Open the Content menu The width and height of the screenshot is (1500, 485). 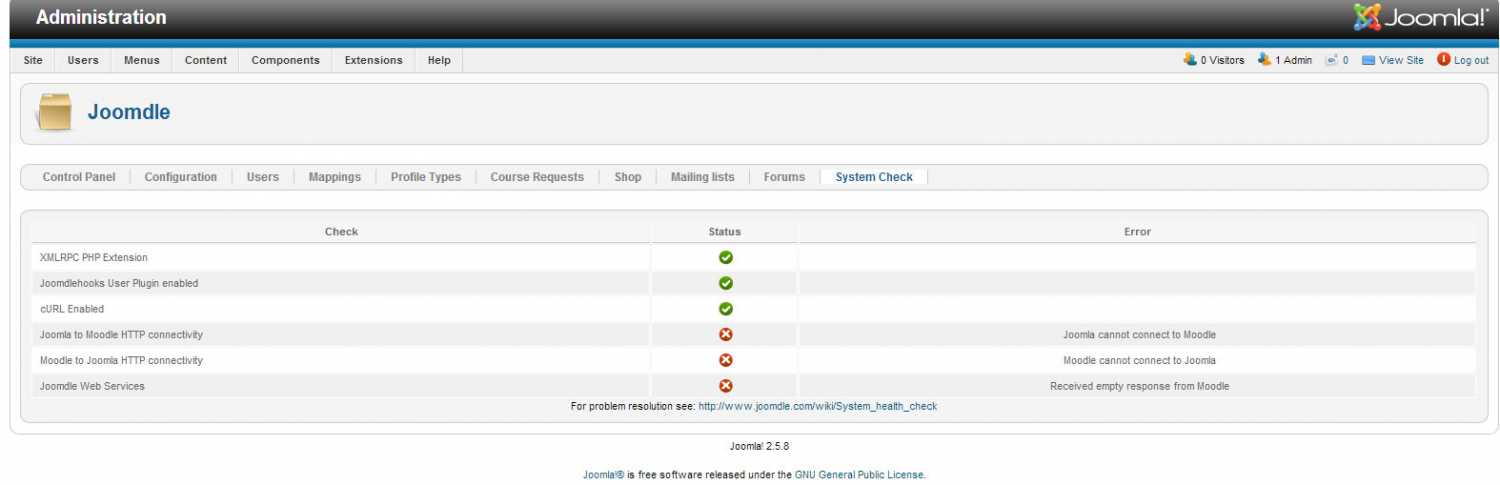pyautogui.click(x=205, y=60)
